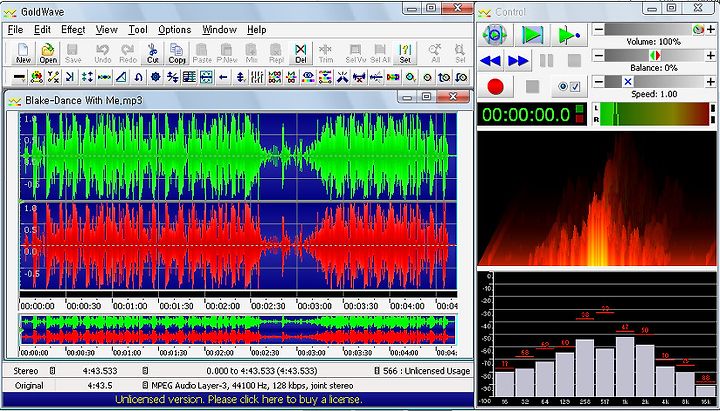Click the red record button
The width and height of the screenshot is (720, 411).
[495, 86]
